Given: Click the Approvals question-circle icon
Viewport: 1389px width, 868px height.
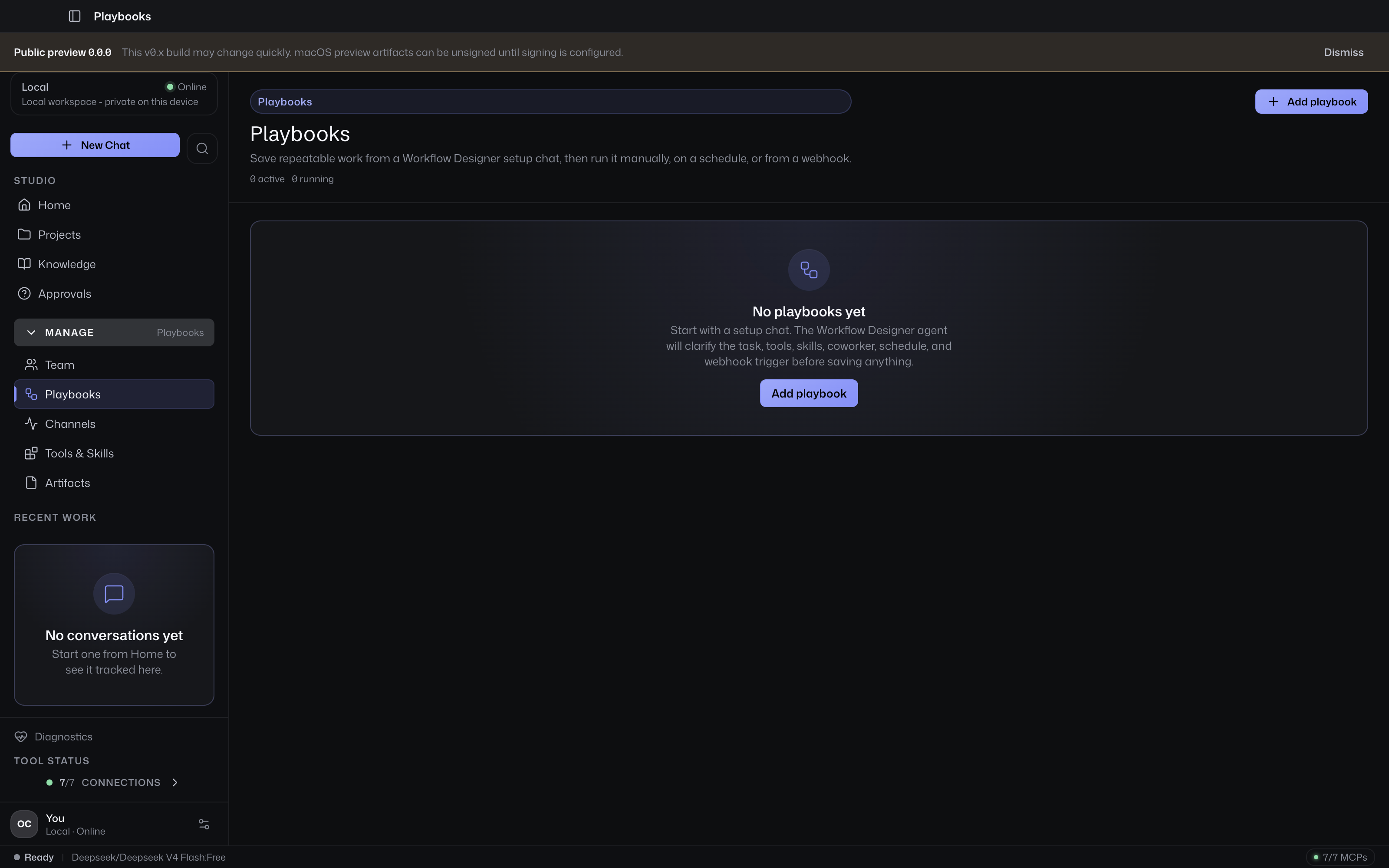Looking at the screenshot, I should pyautogui.click(x=24, y=293).
